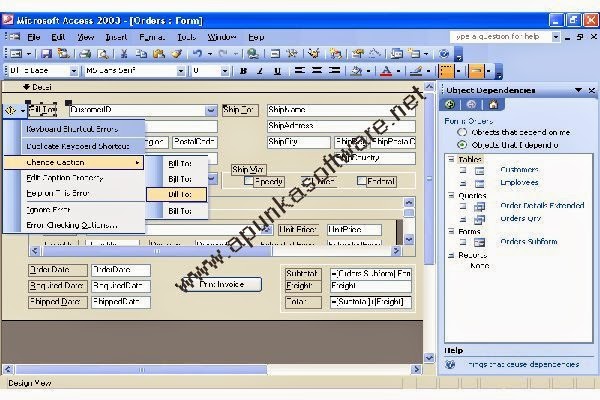The height and width of the screenshot is (400, 600).
Task: Click 'Ignore Error' menu option
Action: 48,210
